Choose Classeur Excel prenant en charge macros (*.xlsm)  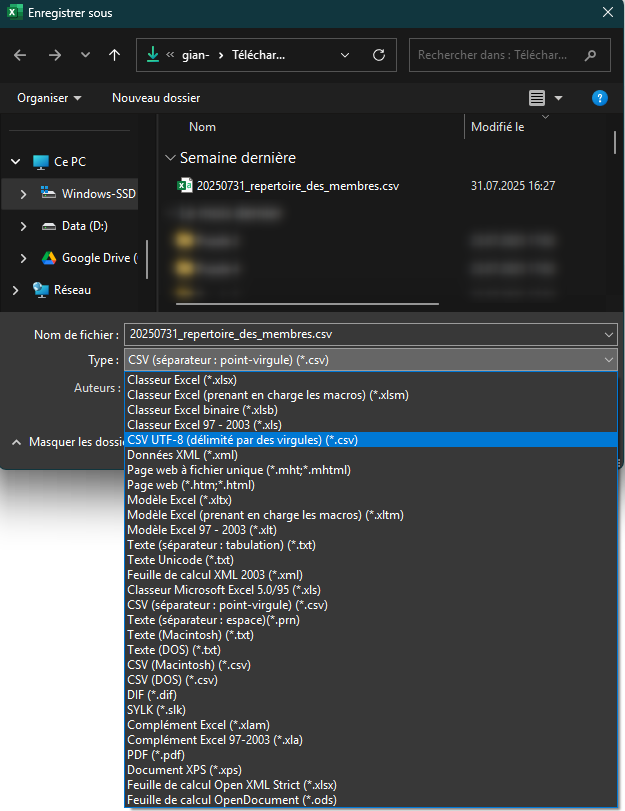point(370,395)
